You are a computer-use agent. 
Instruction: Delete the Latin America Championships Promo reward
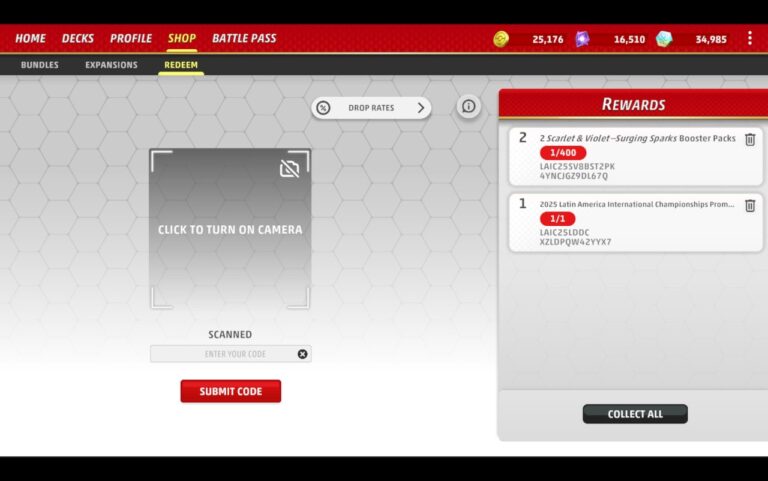tap(750, 206)
